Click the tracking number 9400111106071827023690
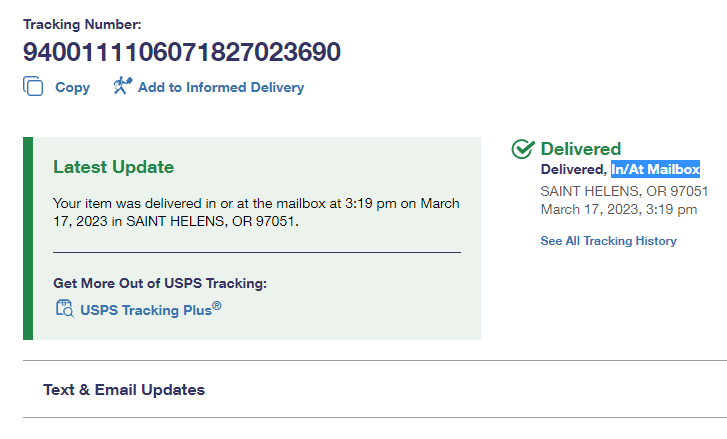727x439 pixels. (x=182, y=52)
